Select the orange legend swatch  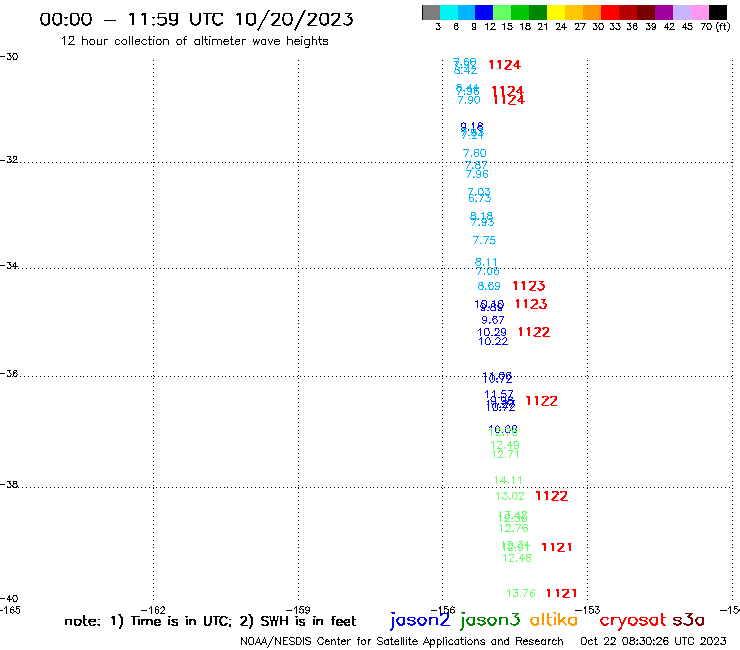coord(592,12)
